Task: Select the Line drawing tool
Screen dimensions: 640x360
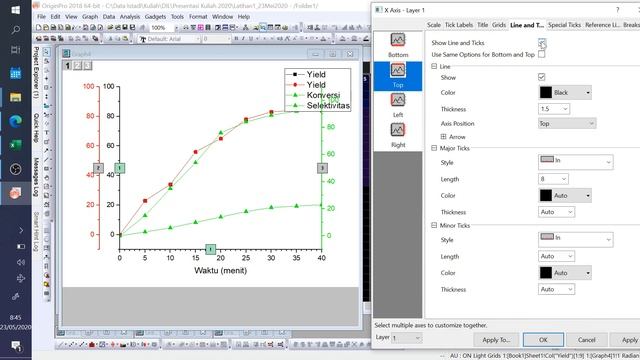Action: [x=47, y=160]
